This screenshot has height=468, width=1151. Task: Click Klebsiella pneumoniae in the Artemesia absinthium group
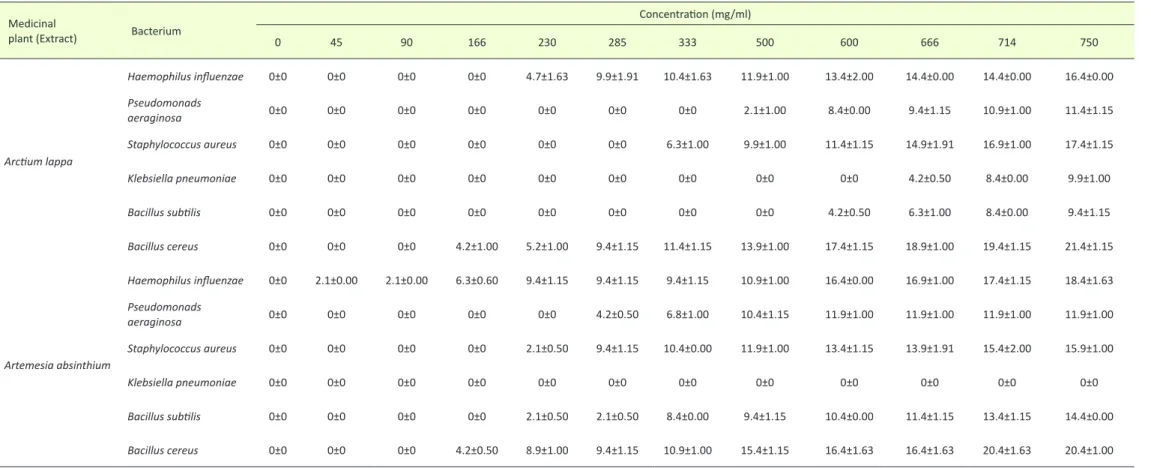[x=182, y=382]
